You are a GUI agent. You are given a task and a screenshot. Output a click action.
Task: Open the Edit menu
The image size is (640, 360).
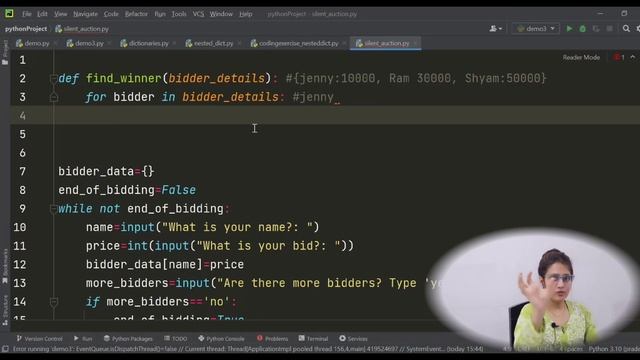coord(42,14)
